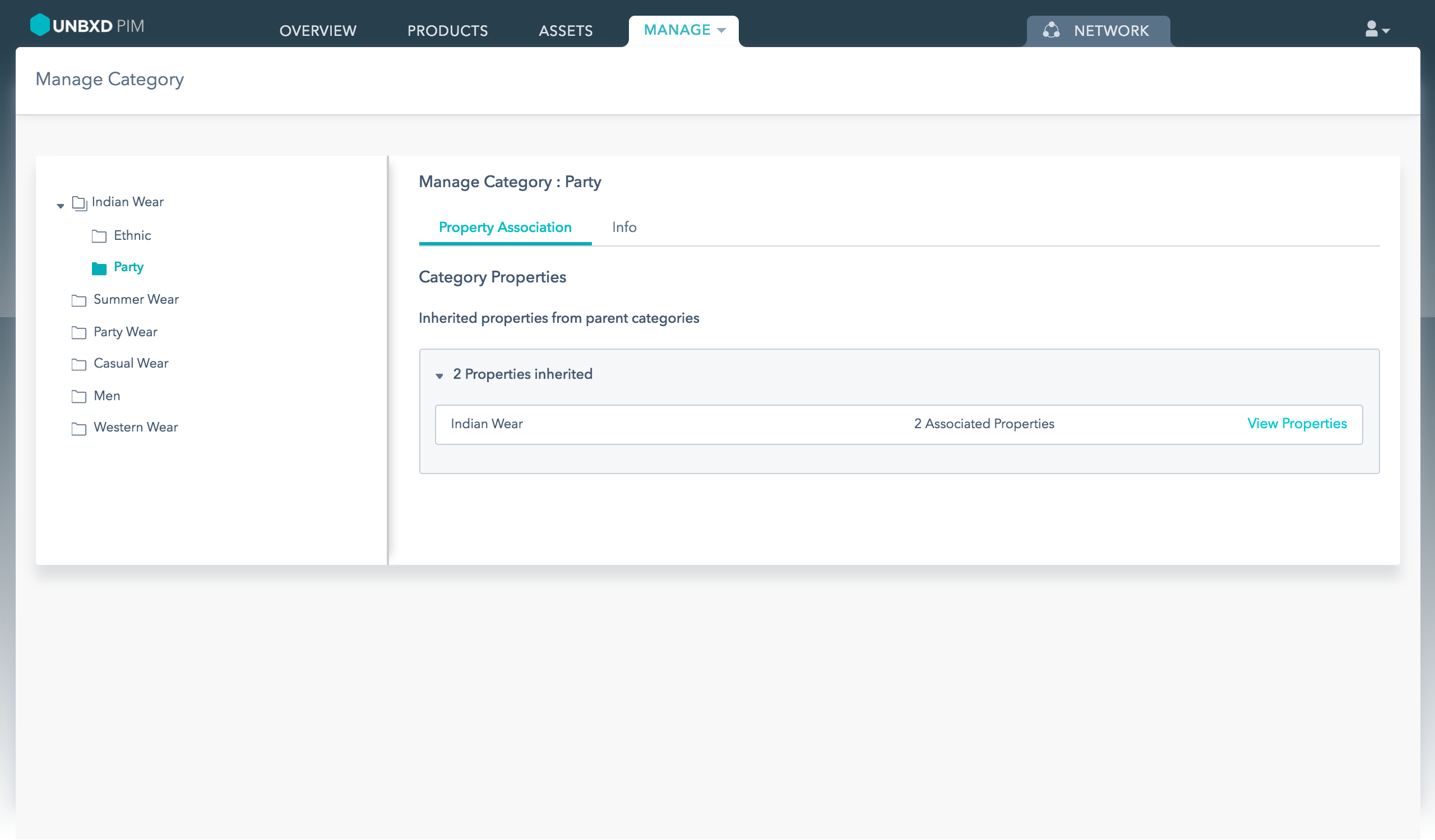
Task: Select Indian Wear in the category tree
Action: click(x=128, y=202)
